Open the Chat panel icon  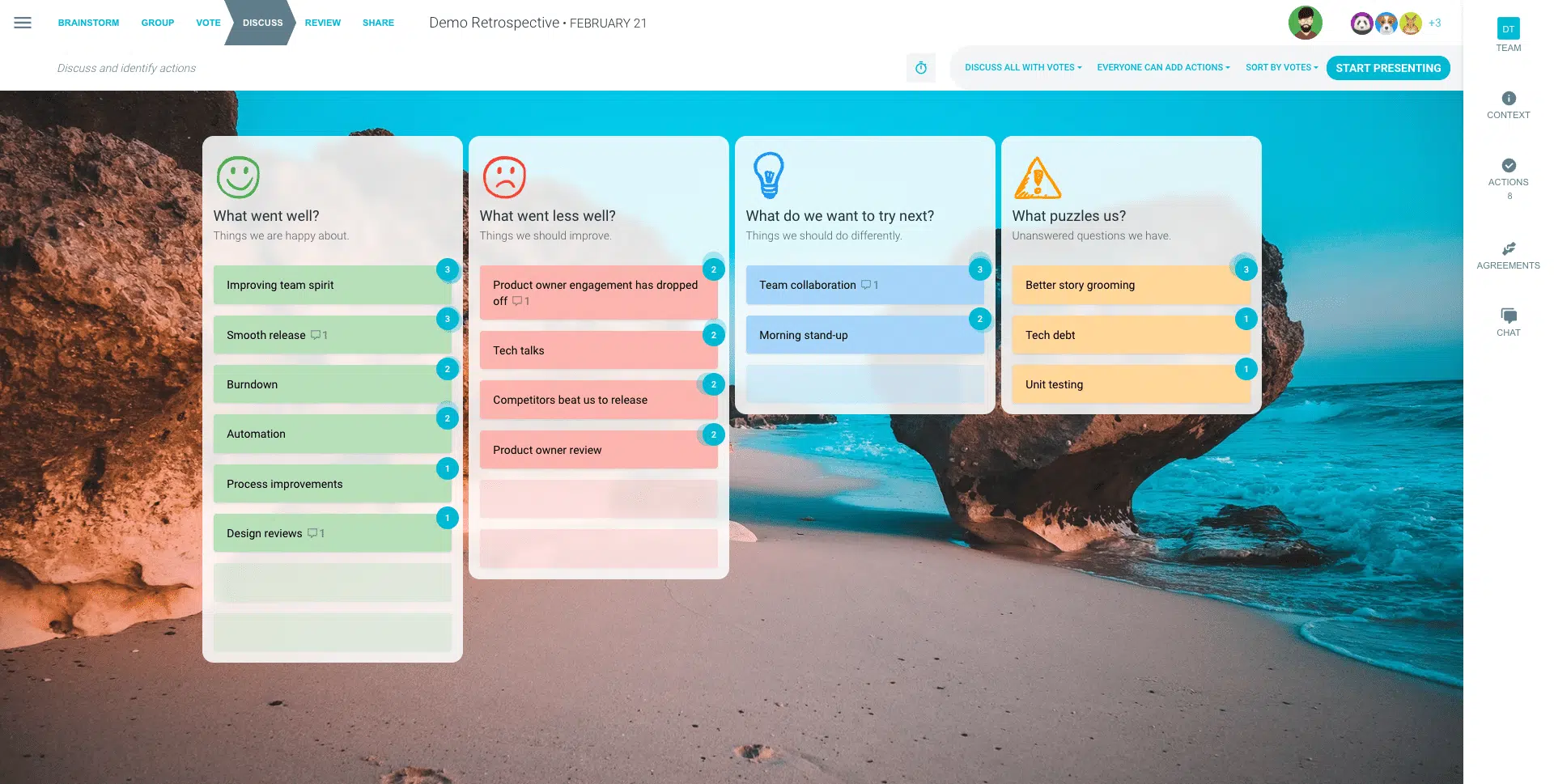click(x=1509, y=316)
